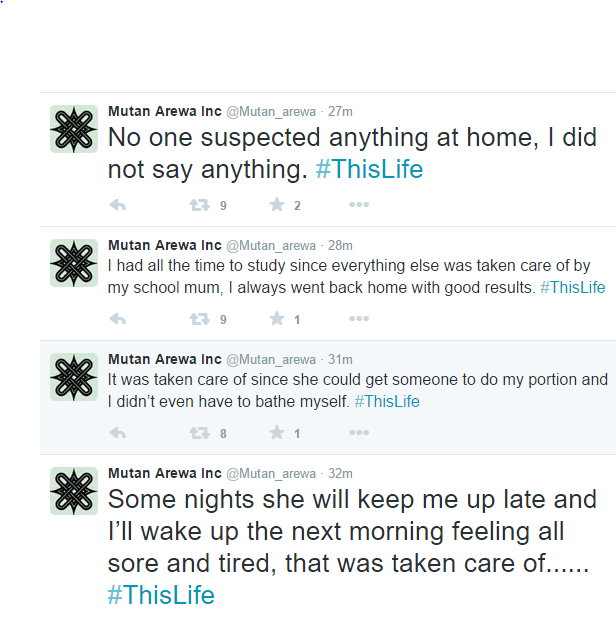Favorite the 31m tweet

tap(277, 433)
